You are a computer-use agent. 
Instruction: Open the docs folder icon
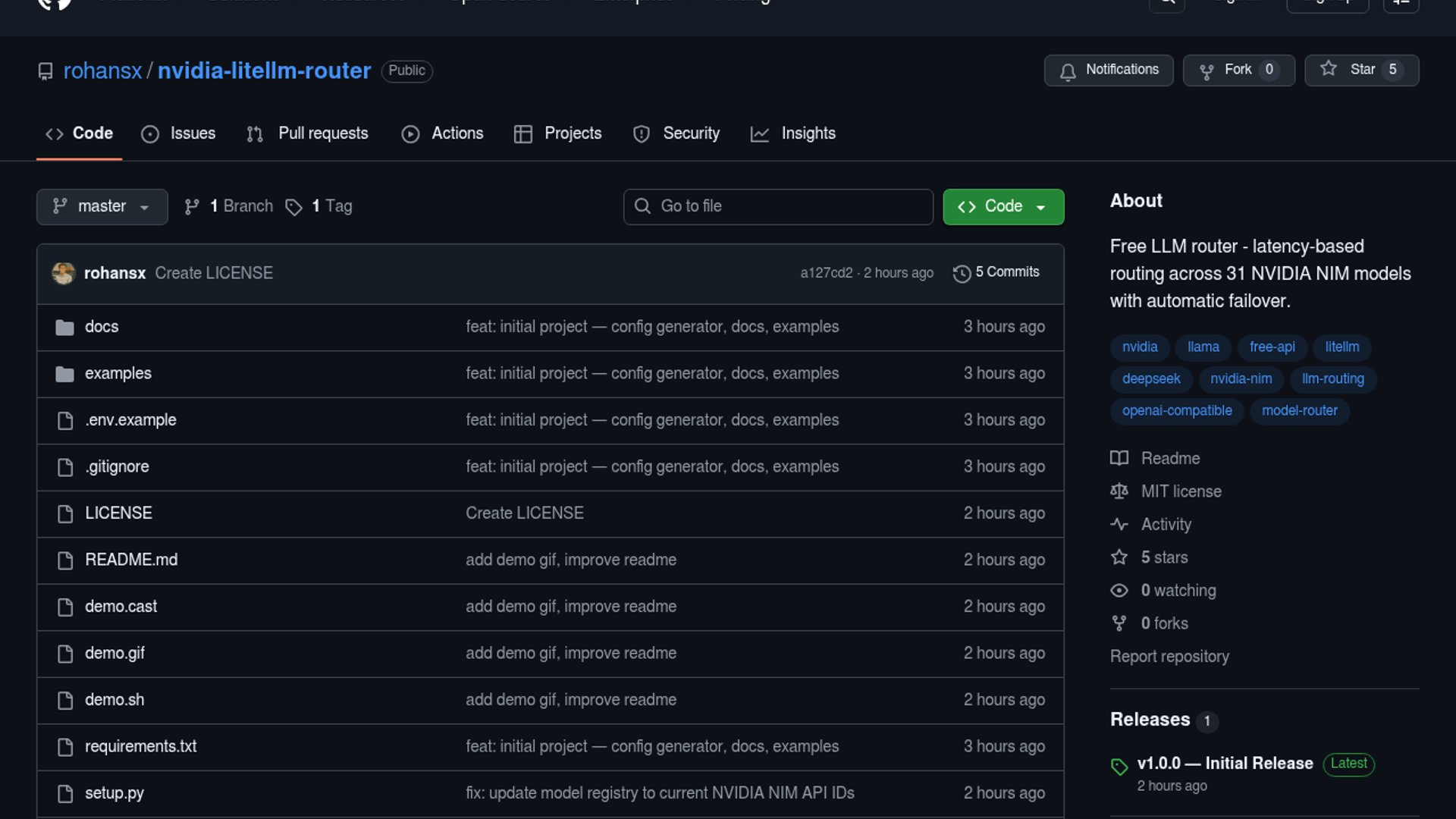(65, 327)
